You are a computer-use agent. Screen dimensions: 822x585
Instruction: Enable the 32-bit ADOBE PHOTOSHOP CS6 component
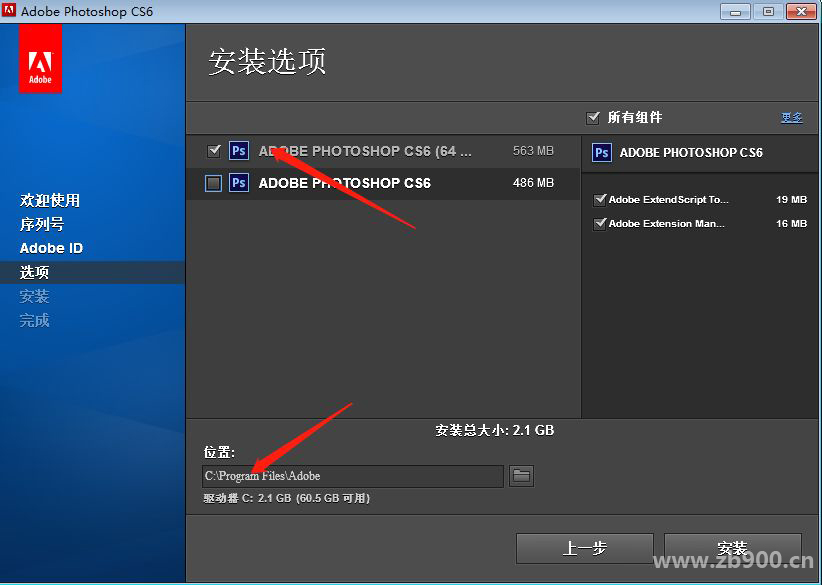pyautogui.click(x=213, y=183)
